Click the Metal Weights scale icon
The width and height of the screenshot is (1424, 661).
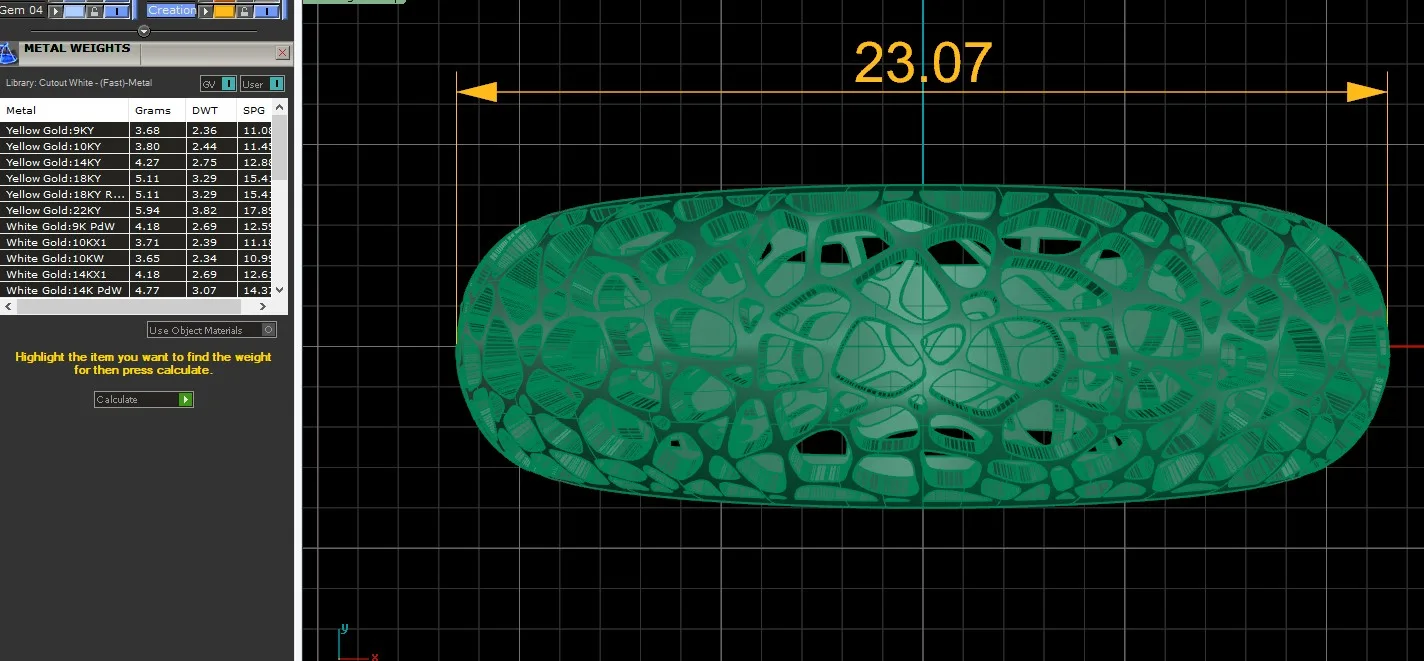click(x=8, y=52)
